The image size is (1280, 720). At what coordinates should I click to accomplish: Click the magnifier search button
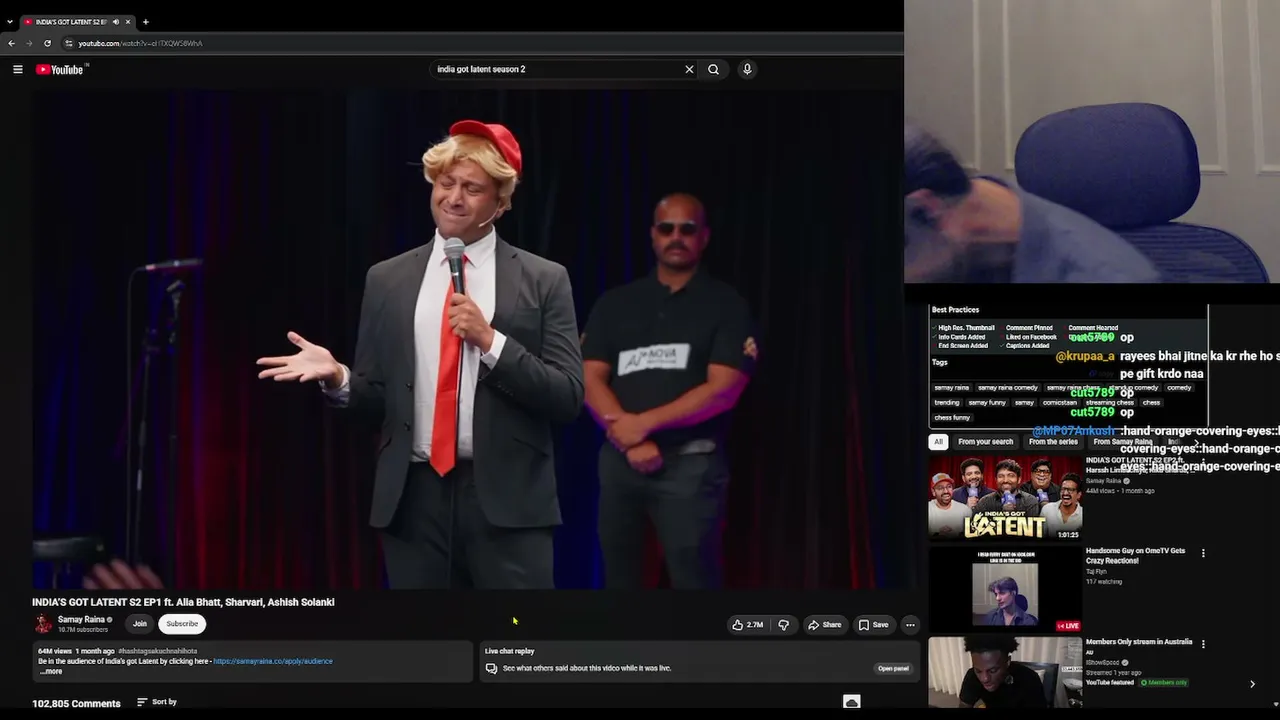click(713, 69)
